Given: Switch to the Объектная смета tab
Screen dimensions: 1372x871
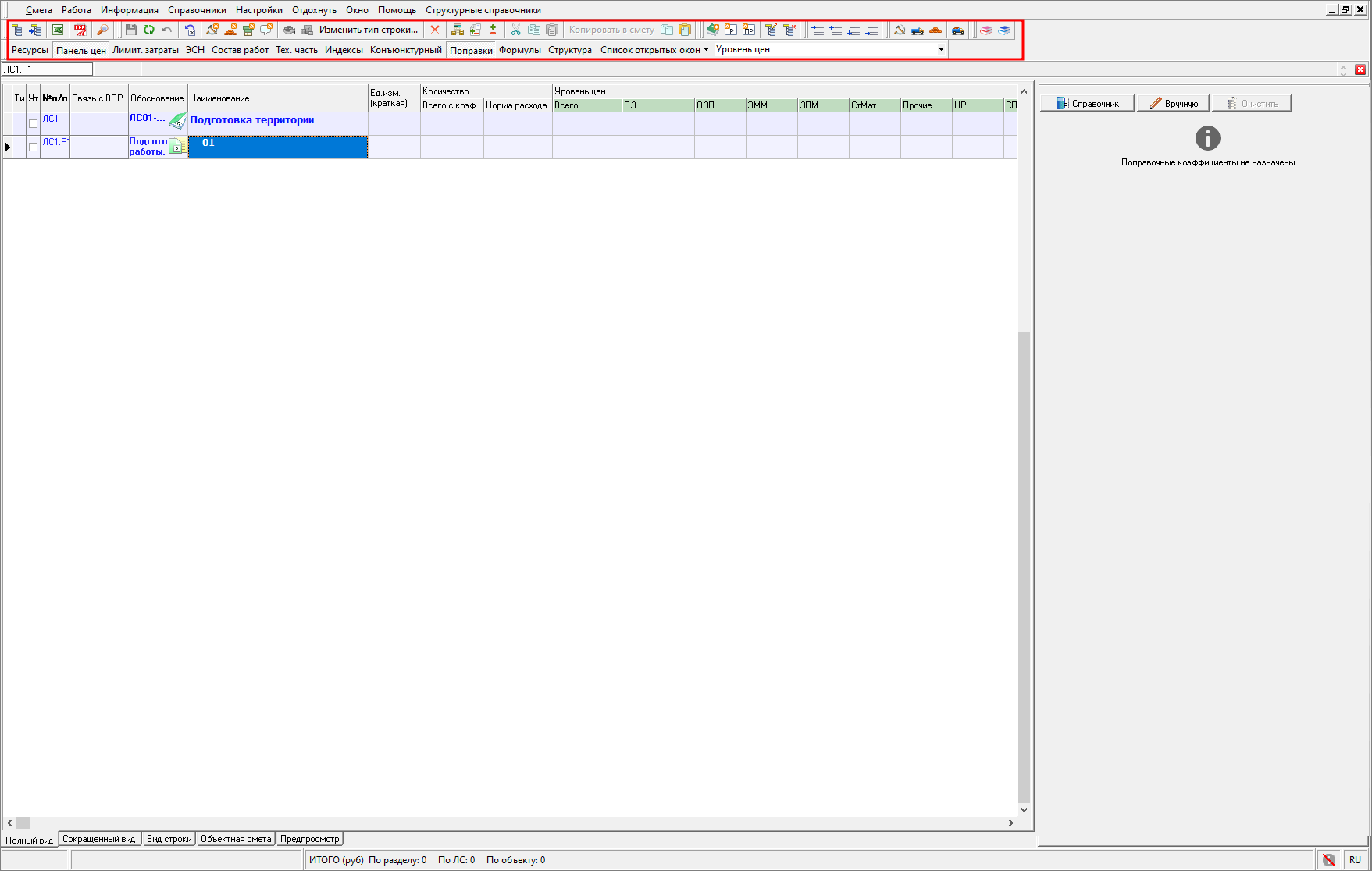Looking at the screenshot, I should [236, 839].
